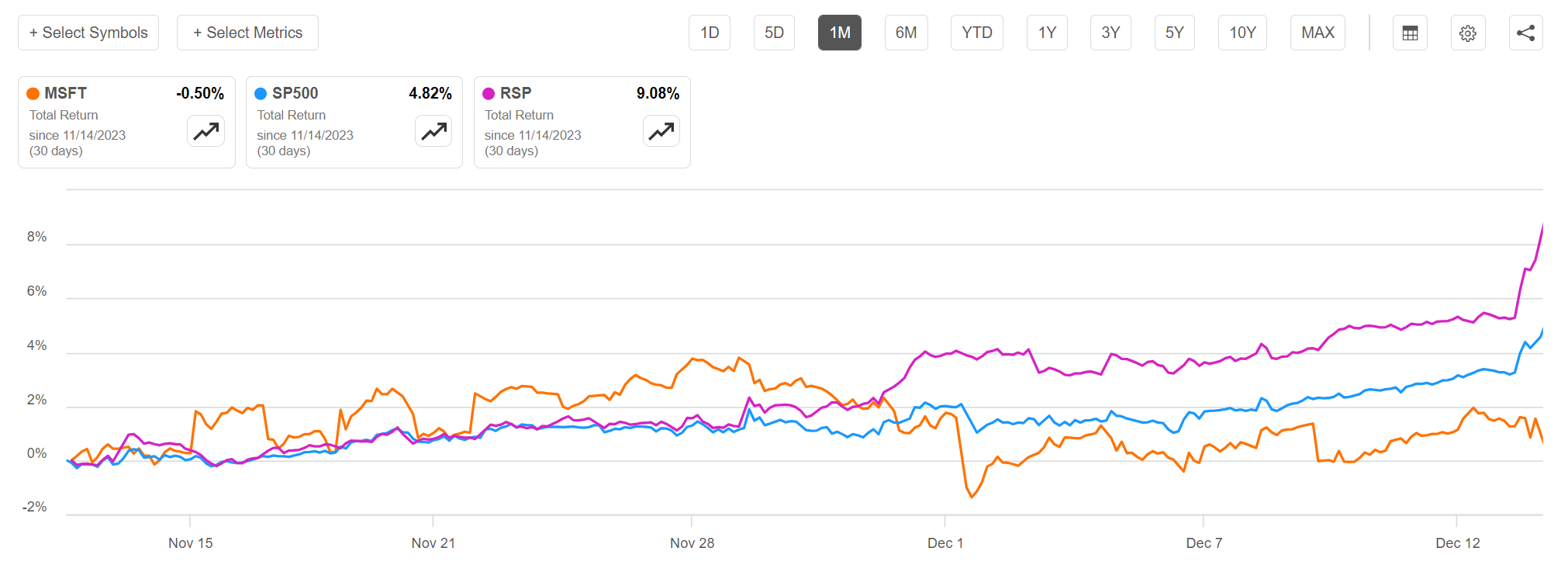
Task: Show YTD time range
Action: (x=977, y=33)
